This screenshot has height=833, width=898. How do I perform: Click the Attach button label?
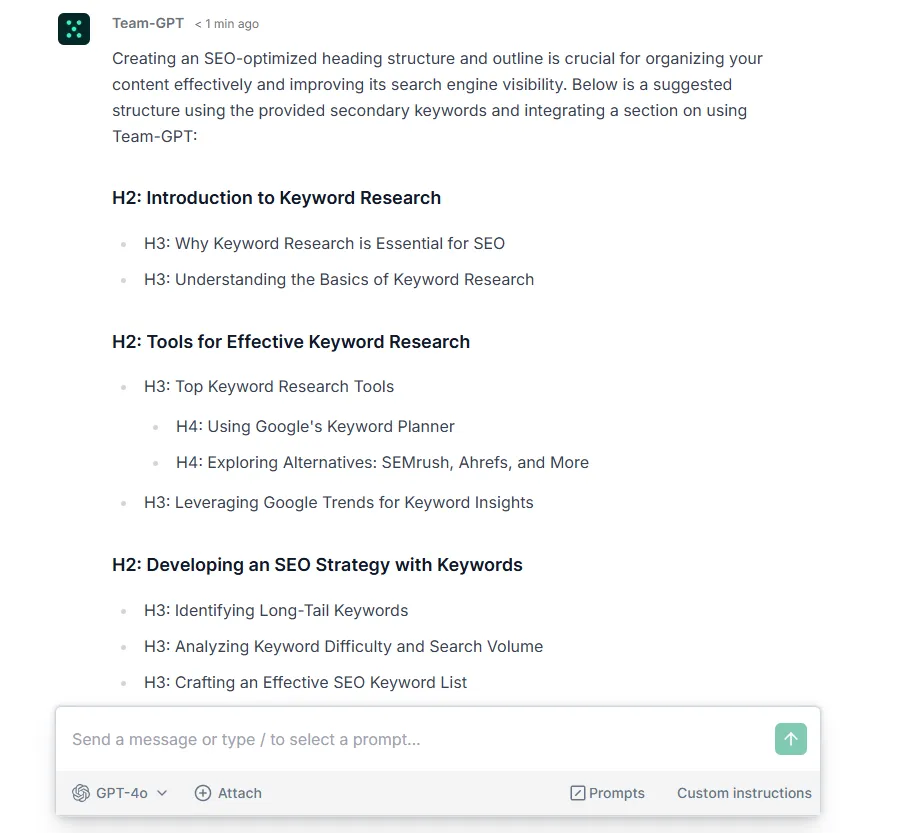point(240,793)
